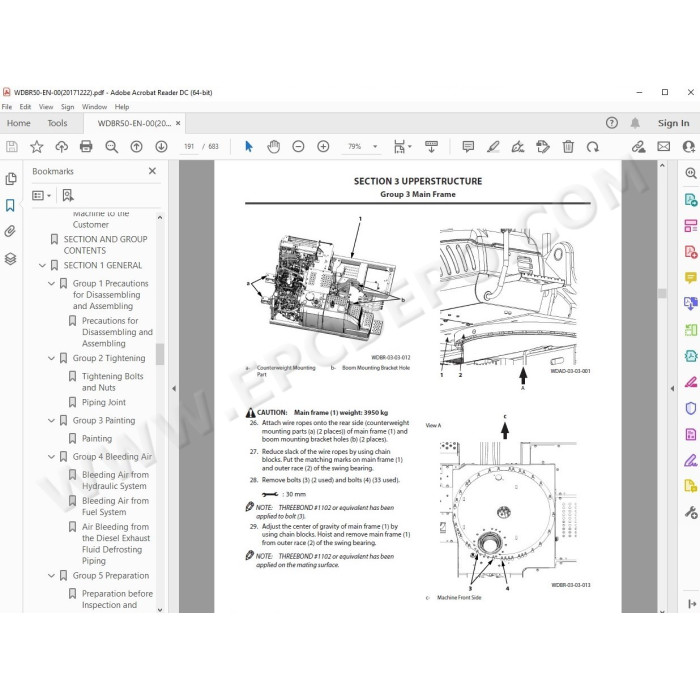Zoom in with plus icon
The width and height of the screenshot is (700, 700).
click(x=323, y=146)
